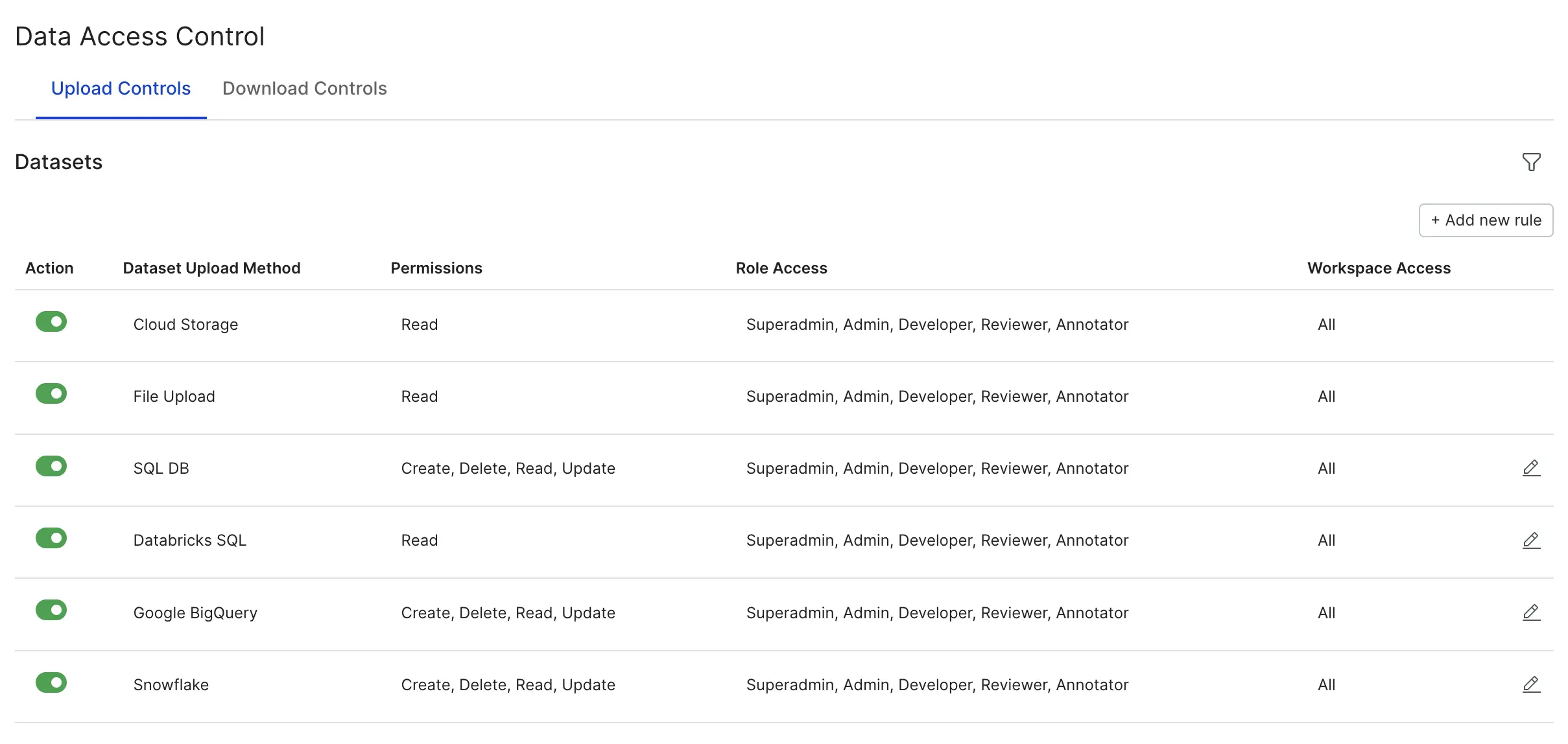The image size is (1568, 744).
Task: Switch to the Upload Controls tab
Action: click(121, 89)
